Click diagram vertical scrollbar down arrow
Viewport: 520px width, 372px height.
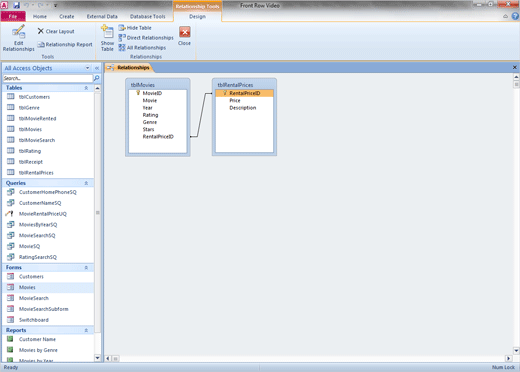click(x=516, y=350)
